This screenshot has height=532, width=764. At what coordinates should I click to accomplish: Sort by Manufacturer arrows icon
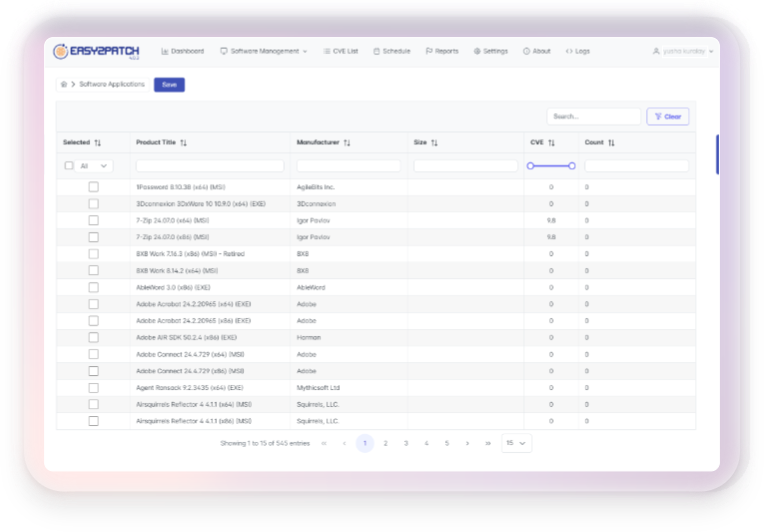pos(347,143)
